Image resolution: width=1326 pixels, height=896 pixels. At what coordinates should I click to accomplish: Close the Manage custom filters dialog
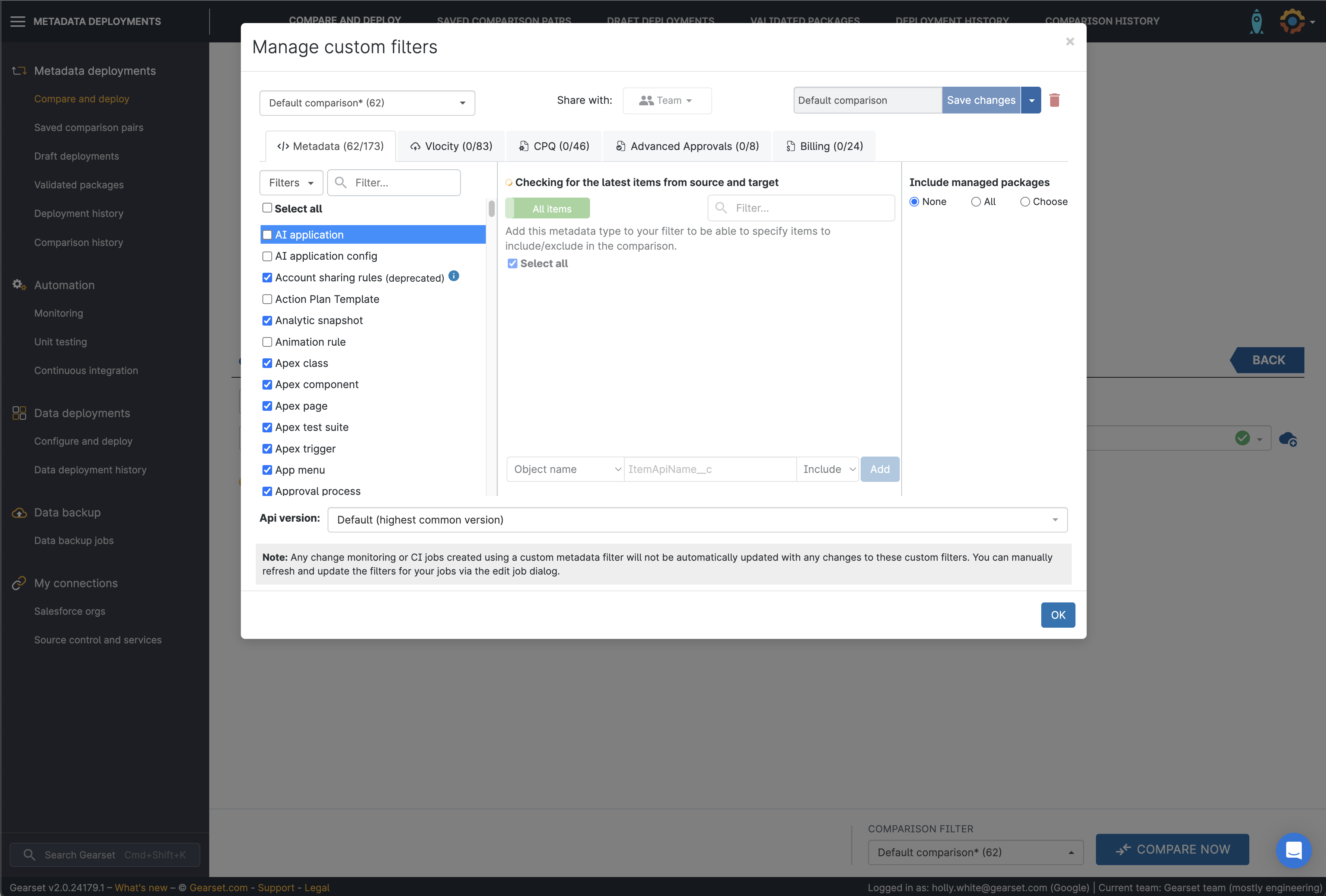point(1070,42)
